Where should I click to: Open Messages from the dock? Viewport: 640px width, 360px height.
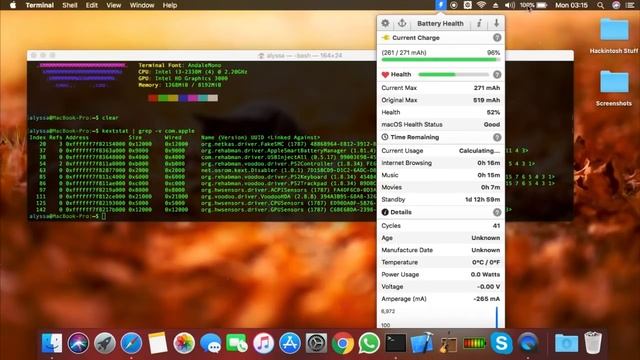211,343
